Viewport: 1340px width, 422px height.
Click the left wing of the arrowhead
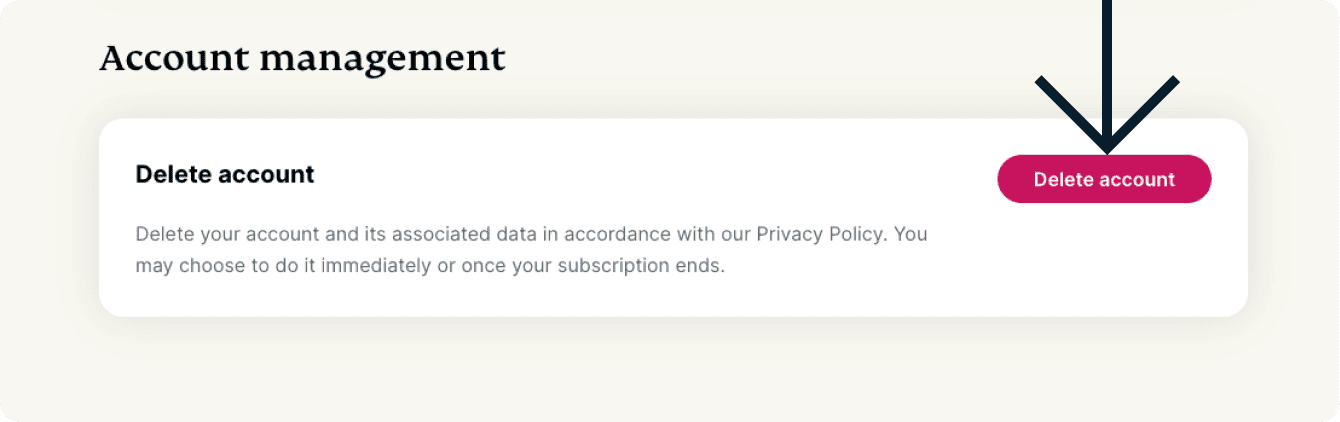point(1070,112)
